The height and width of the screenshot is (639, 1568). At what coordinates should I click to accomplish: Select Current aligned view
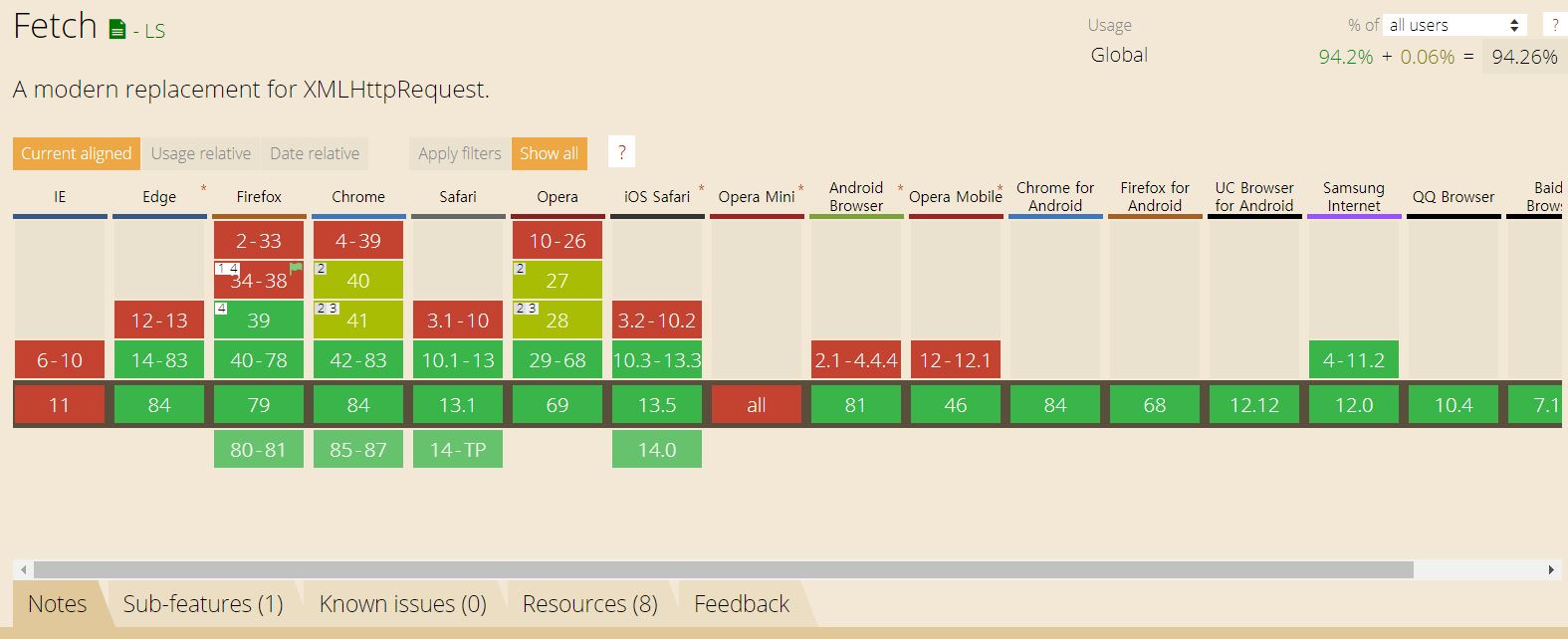pos(77,153)
